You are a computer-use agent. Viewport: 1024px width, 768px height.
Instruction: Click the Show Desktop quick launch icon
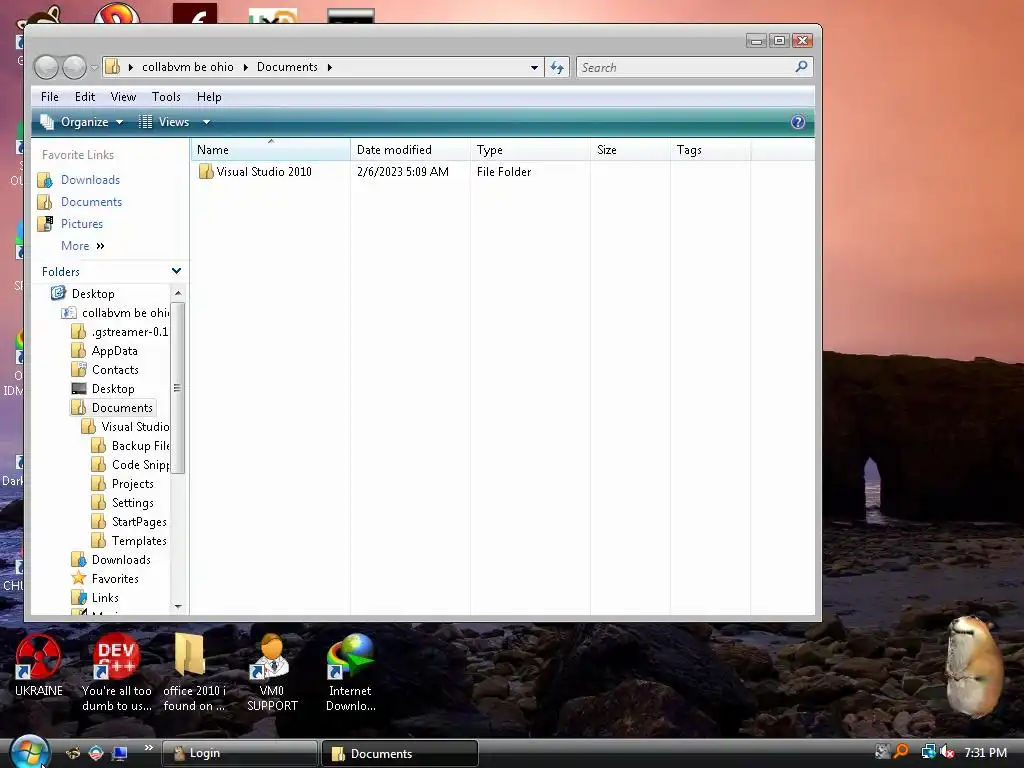pos(120,753)
